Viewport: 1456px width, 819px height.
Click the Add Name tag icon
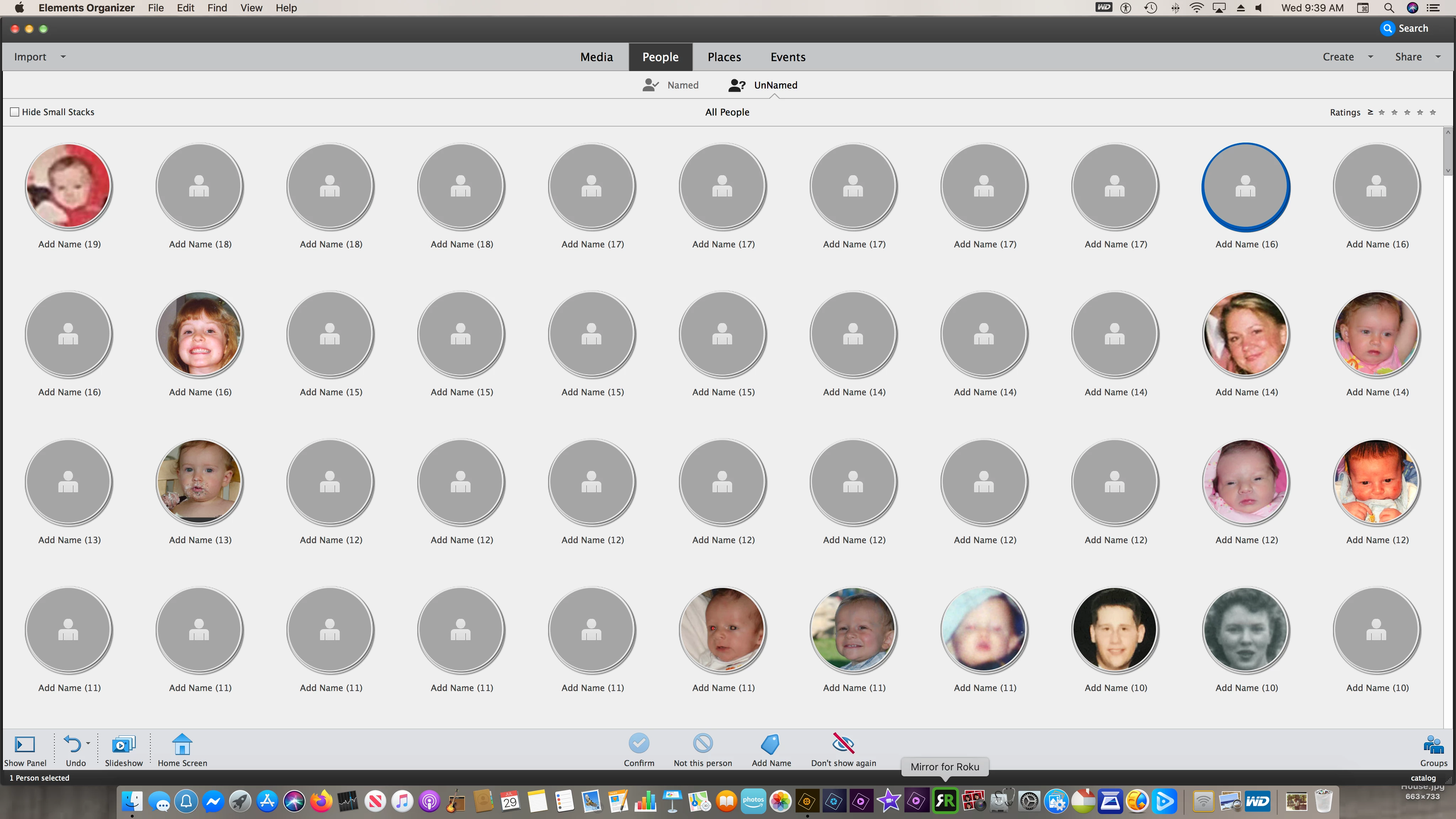point(771,743)
